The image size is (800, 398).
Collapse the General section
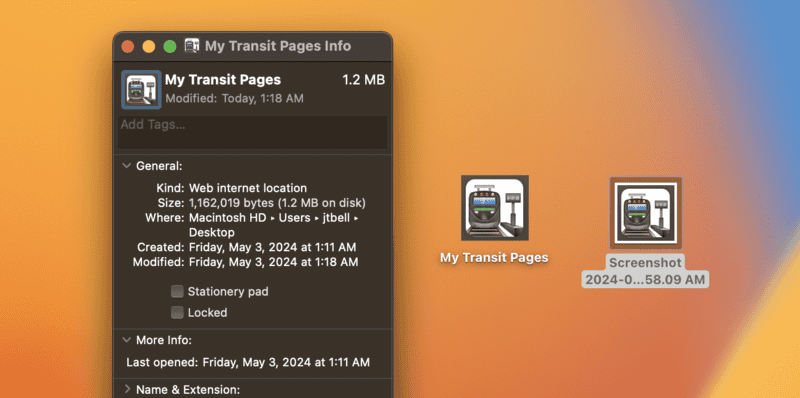pyautogui.click(x=126, y=166)
